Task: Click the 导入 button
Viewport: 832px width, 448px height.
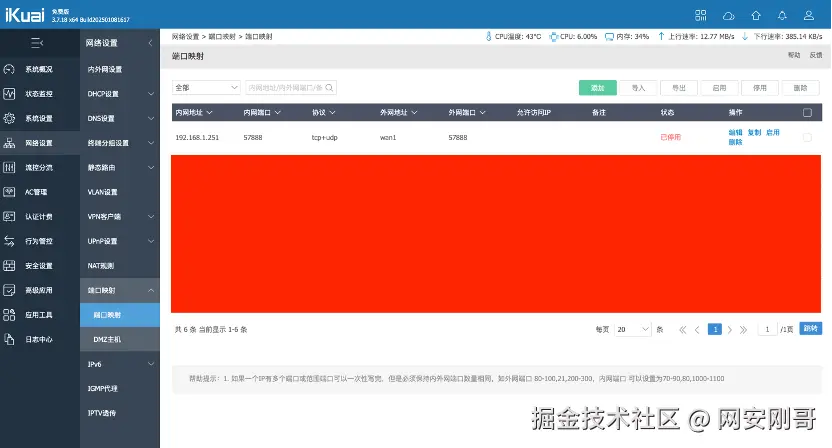Action: (638, 88)
